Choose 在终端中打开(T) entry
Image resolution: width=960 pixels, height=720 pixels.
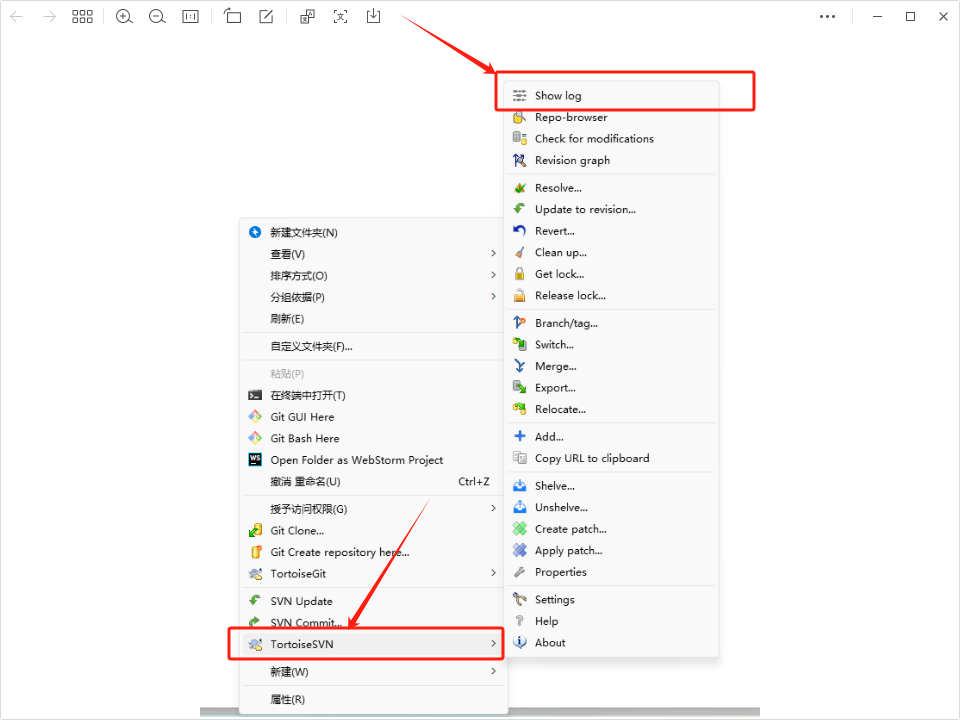(x=372, y=395)
